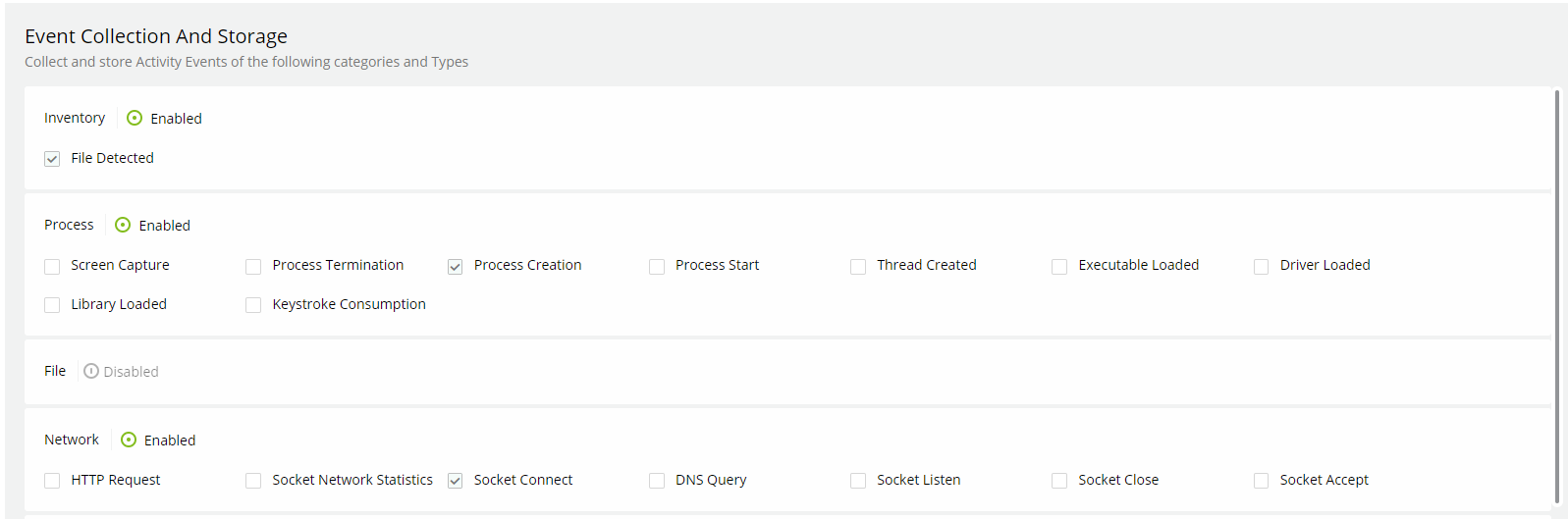Check the Process Termination box
This screenshot has height=519, width=1568.
pos(253,266)
